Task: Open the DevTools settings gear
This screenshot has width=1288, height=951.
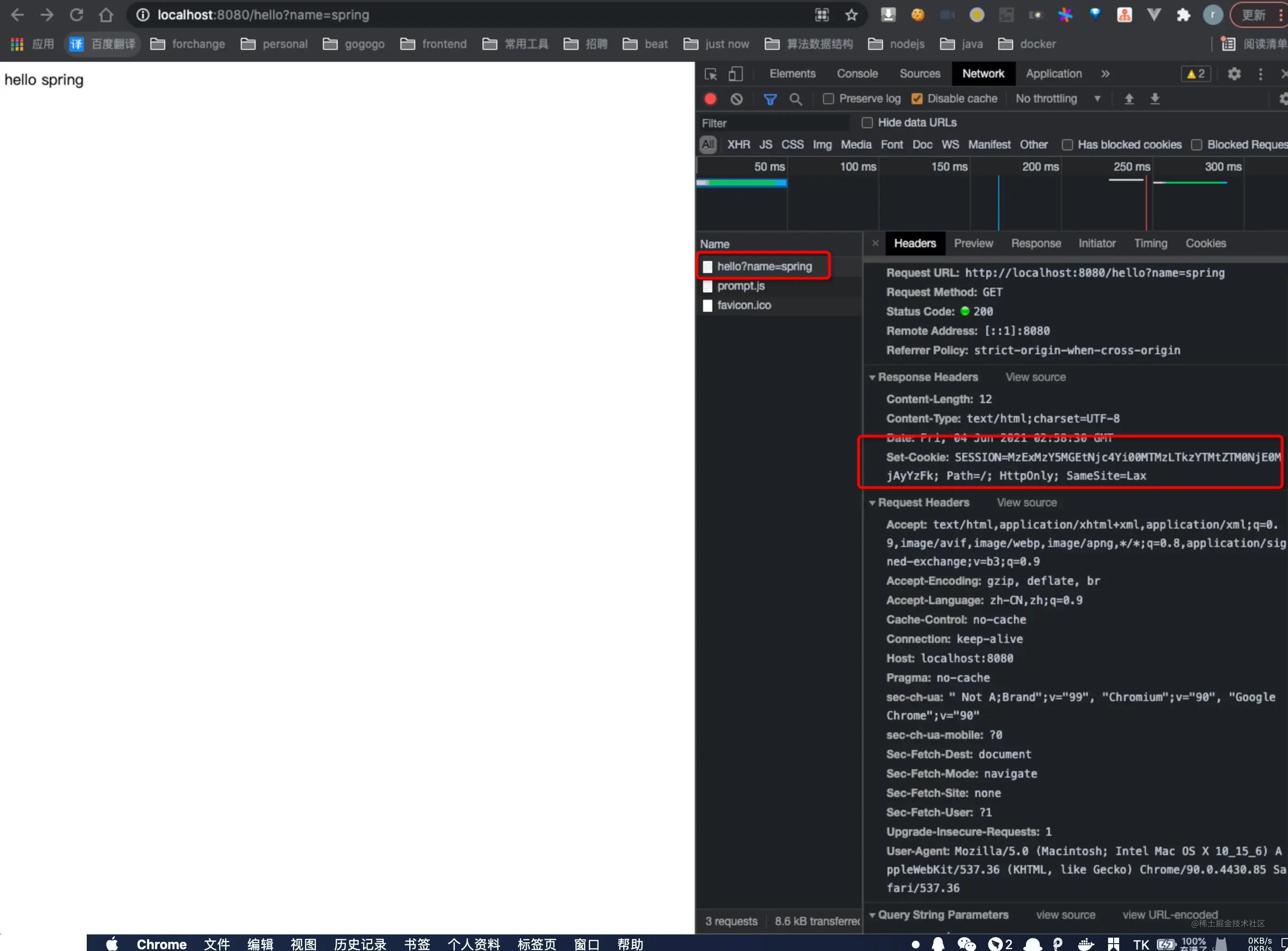Action: point(1234,74)
